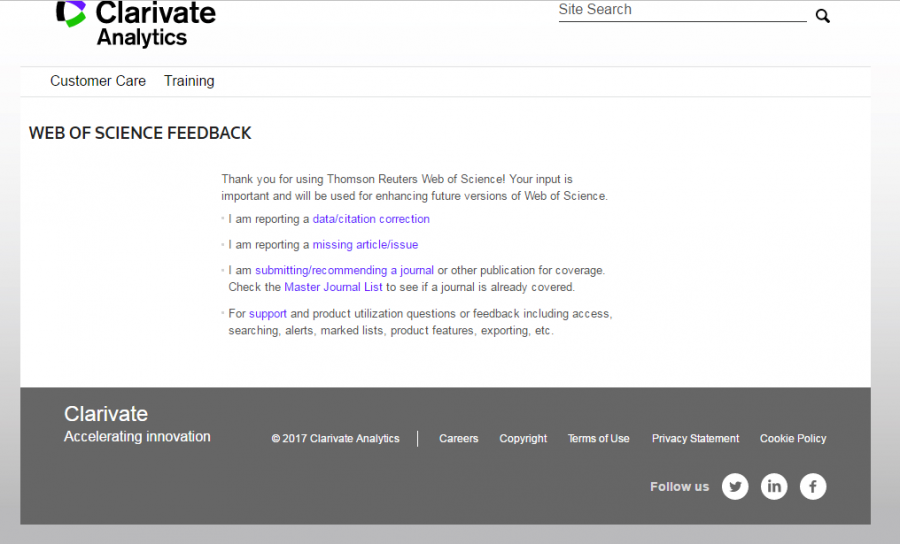Click the Clarivate Analytics logo

(136, 24)
